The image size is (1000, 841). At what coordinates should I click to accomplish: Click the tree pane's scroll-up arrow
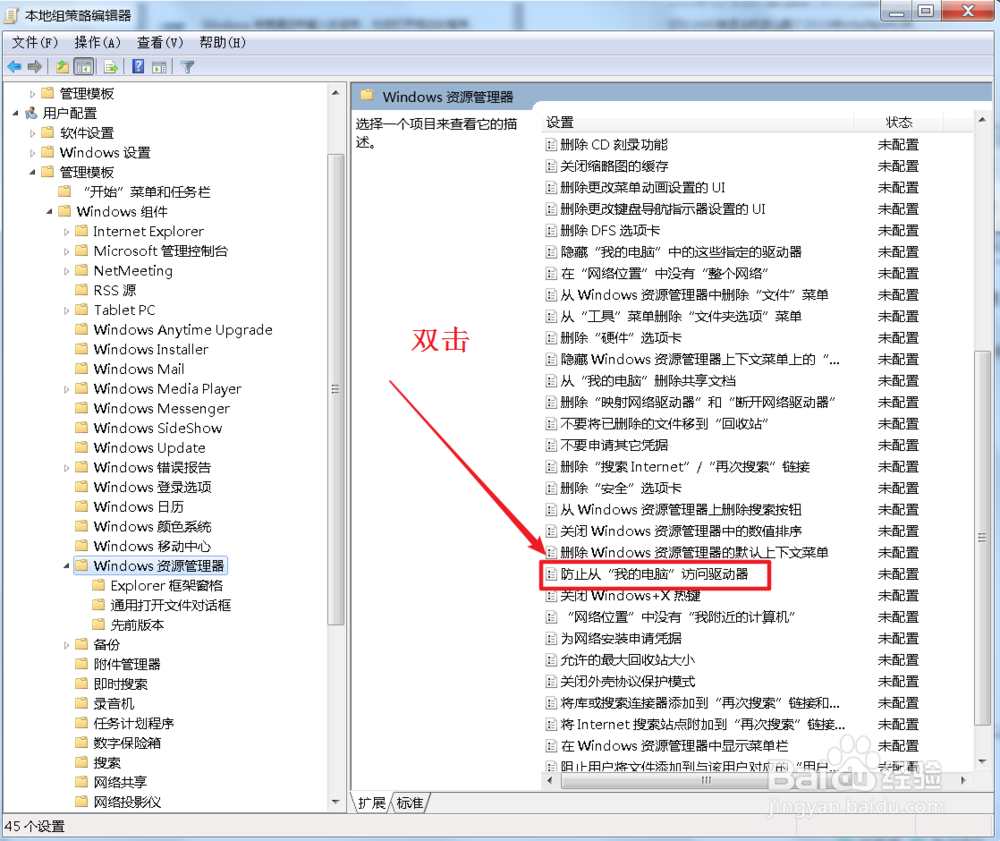pos(335,93)
